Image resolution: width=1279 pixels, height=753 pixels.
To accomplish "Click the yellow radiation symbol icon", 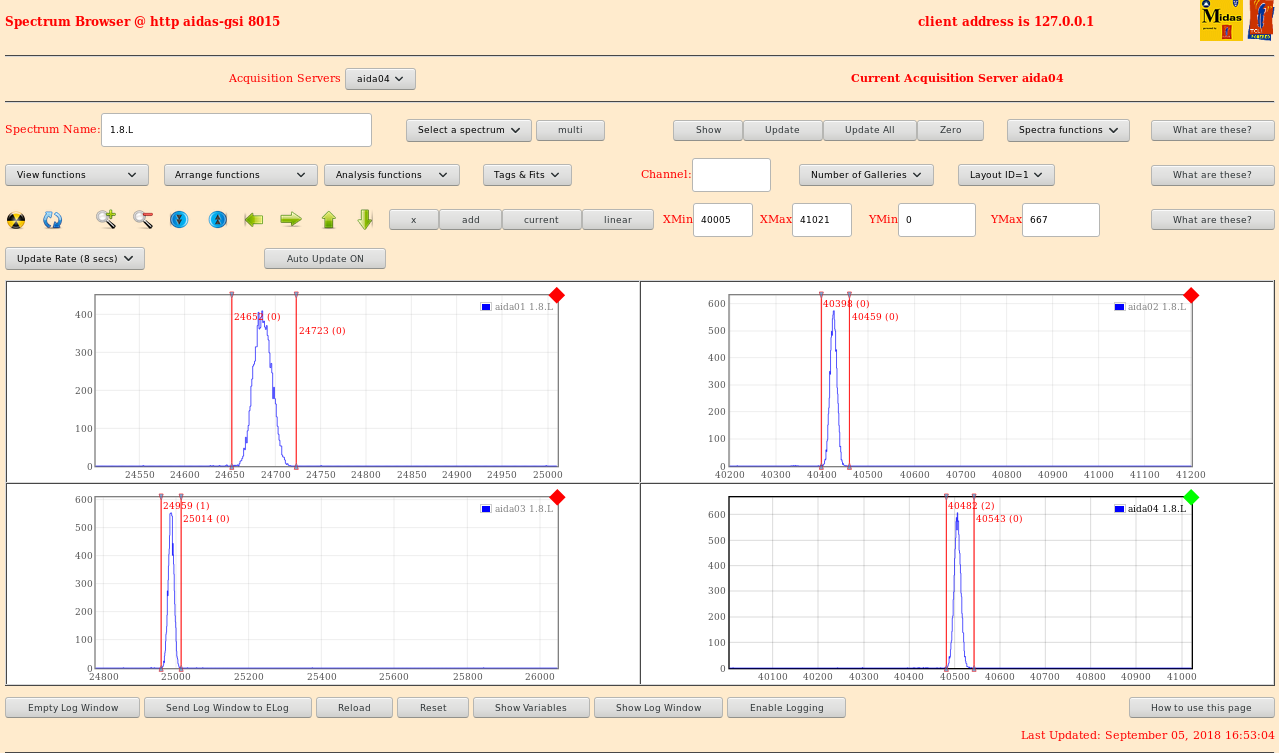I will pos(16,220).
